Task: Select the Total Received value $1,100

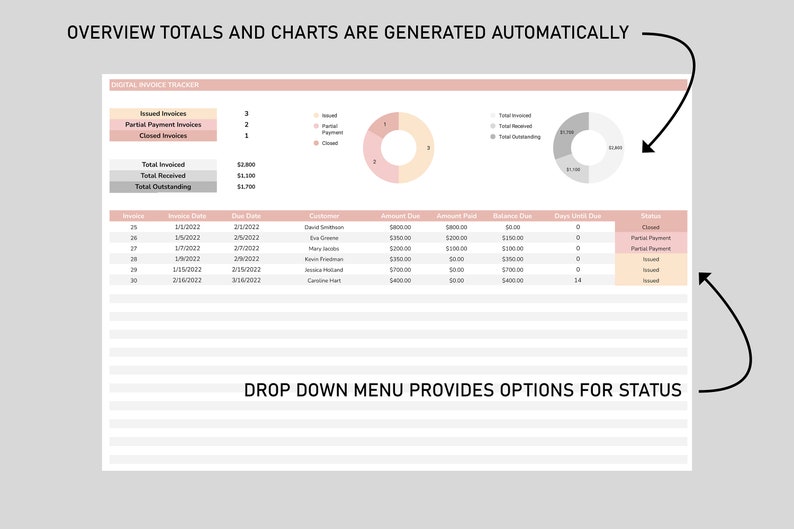Action: [246, 176]
